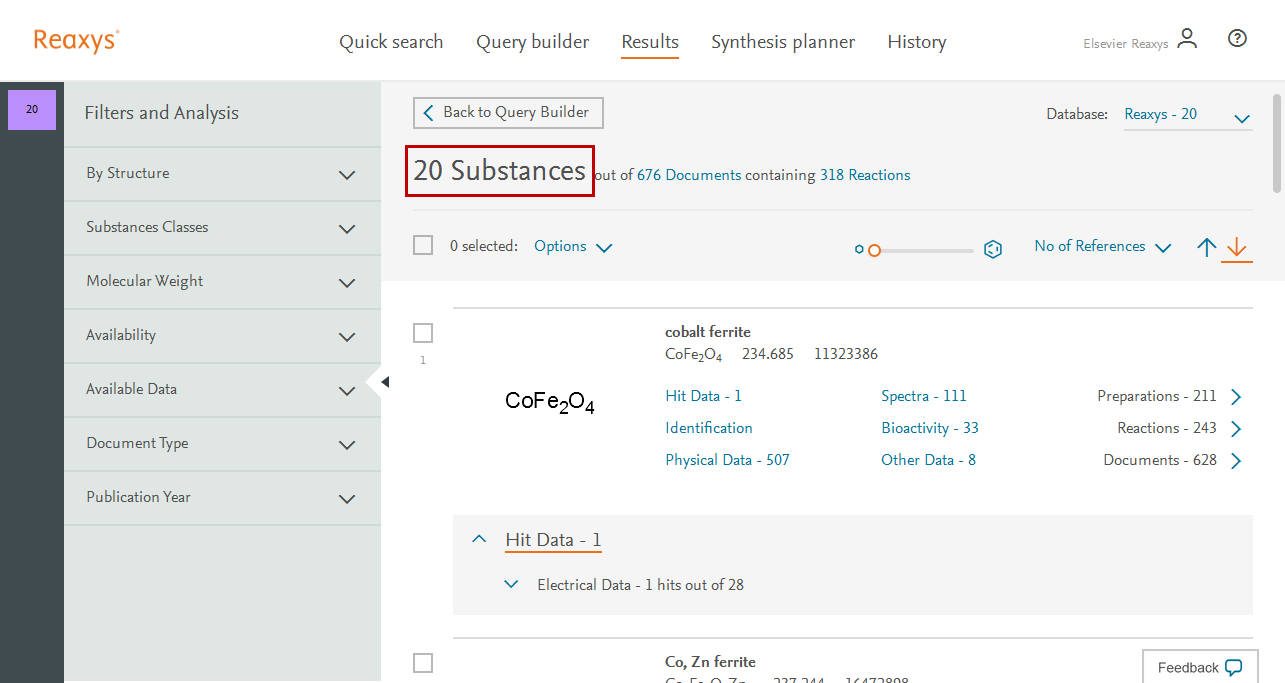
Task: Check the Co, Zn ferrite checkbox
Action: [x=423, y=662]
